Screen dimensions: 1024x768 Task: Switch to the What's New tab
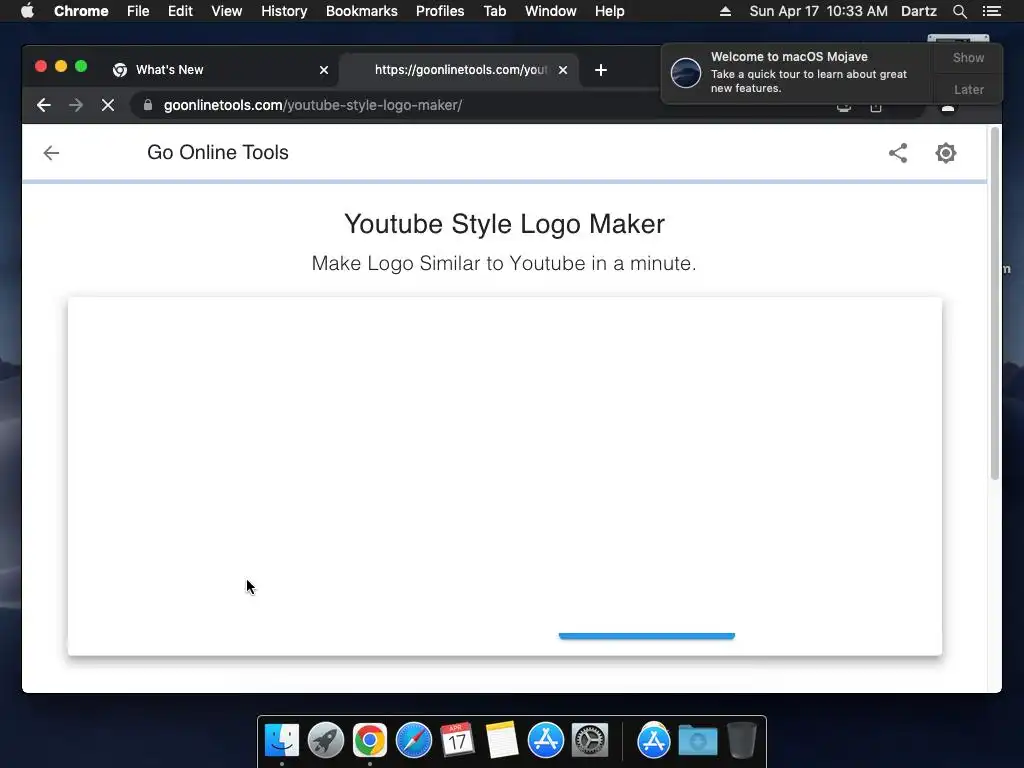pyautogui.click(x=221, y=70)
